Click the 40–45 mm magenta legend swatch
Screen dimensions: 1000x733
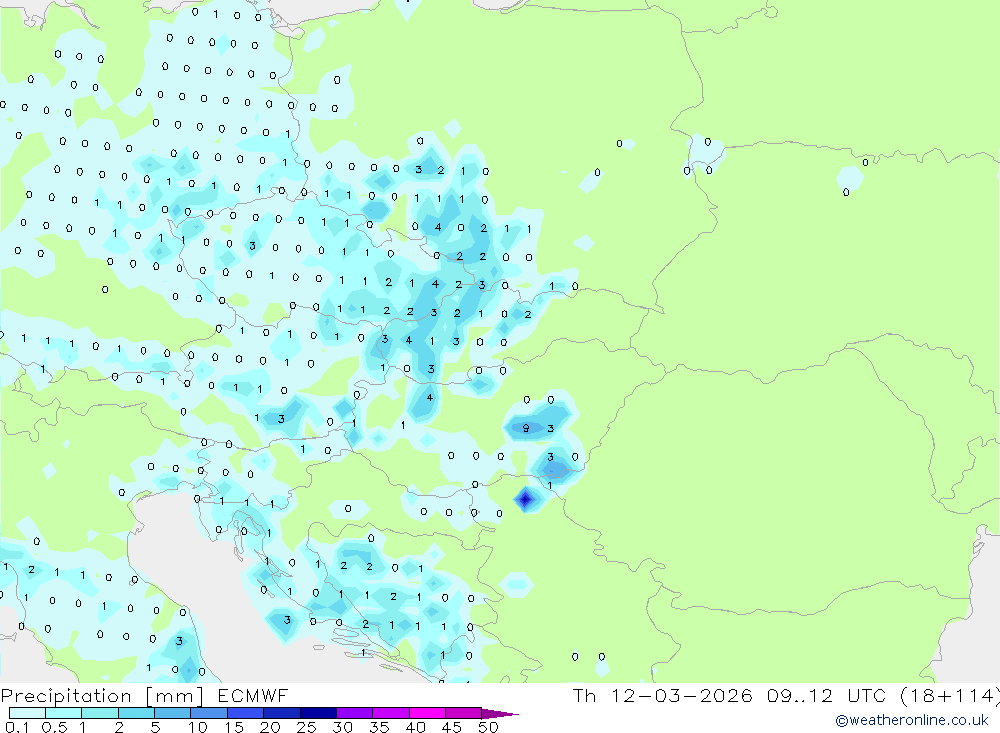coord(427,713)
